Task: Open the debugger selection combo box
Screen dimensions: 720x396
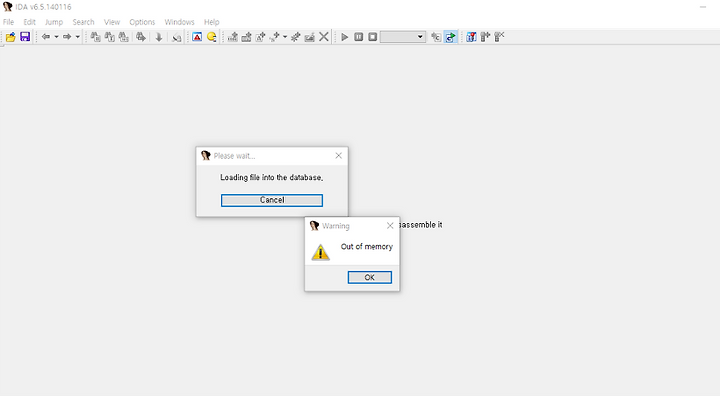Action: point(403,37)
